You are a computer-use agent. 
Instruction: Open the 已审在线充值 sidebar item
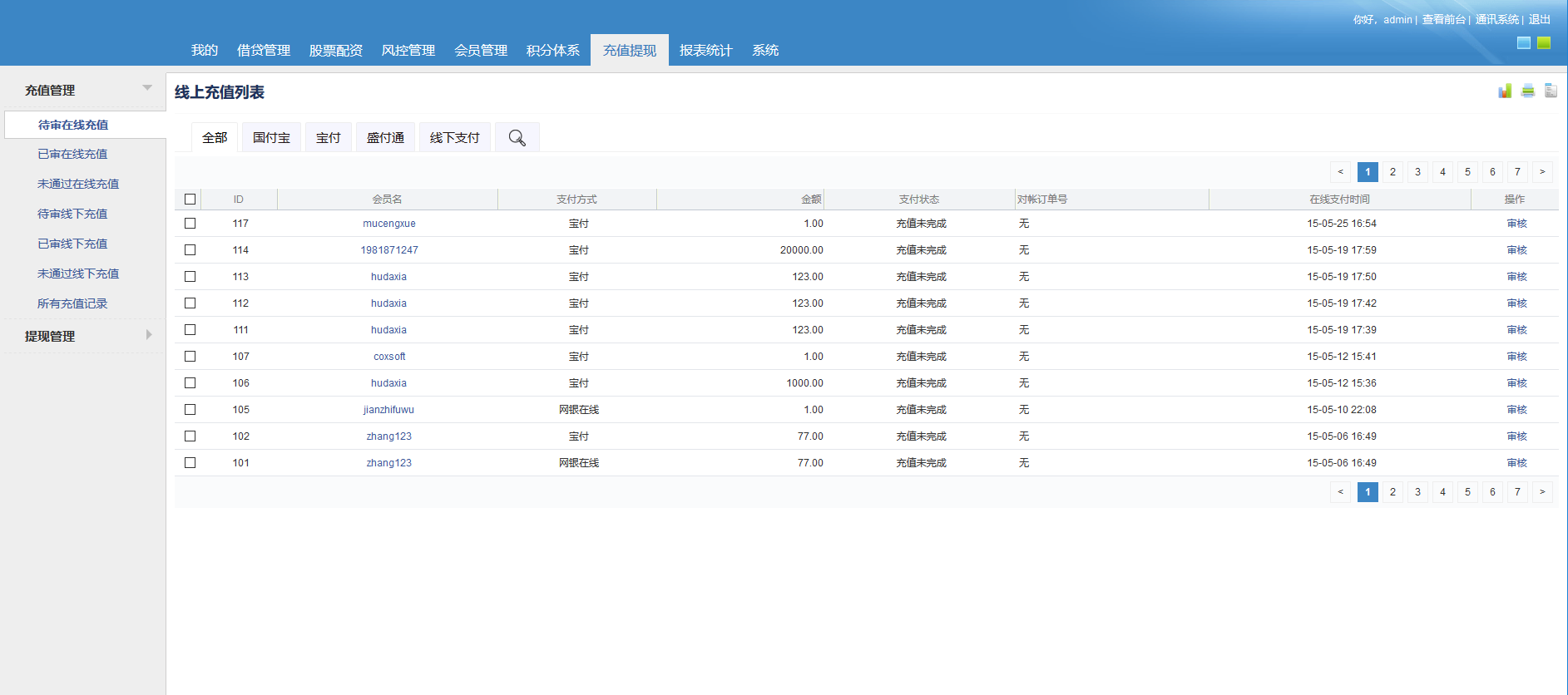tap(72, 154)
